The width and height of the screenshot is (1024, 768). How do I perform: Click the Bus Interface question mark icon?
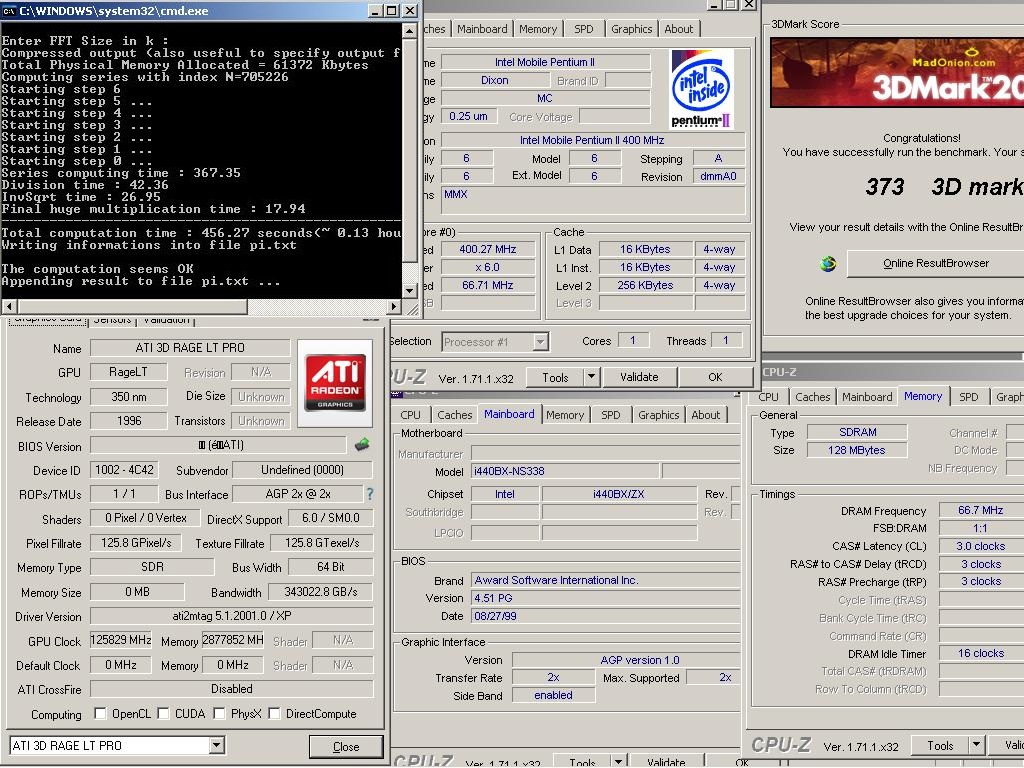click(370, 494)
